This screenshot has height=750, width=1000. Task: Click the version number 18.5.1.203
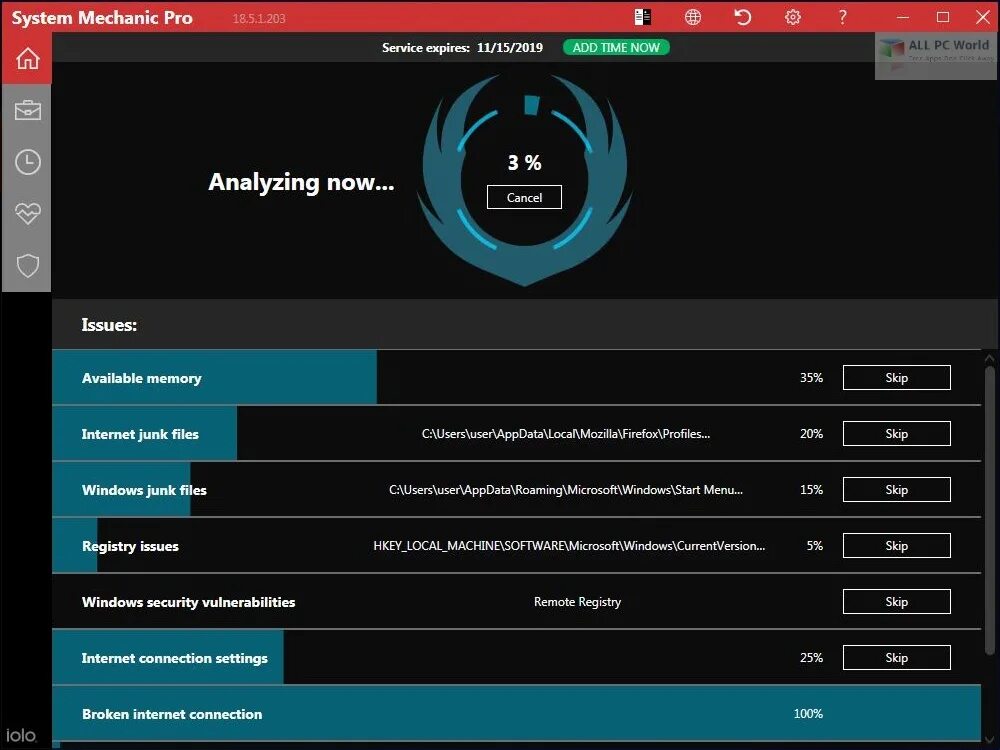point(259,18)
